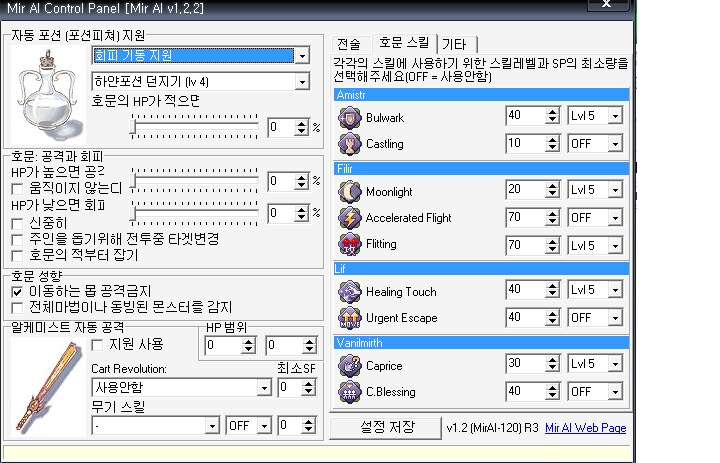Open the Mir AI Web Page link

point(586,428)
